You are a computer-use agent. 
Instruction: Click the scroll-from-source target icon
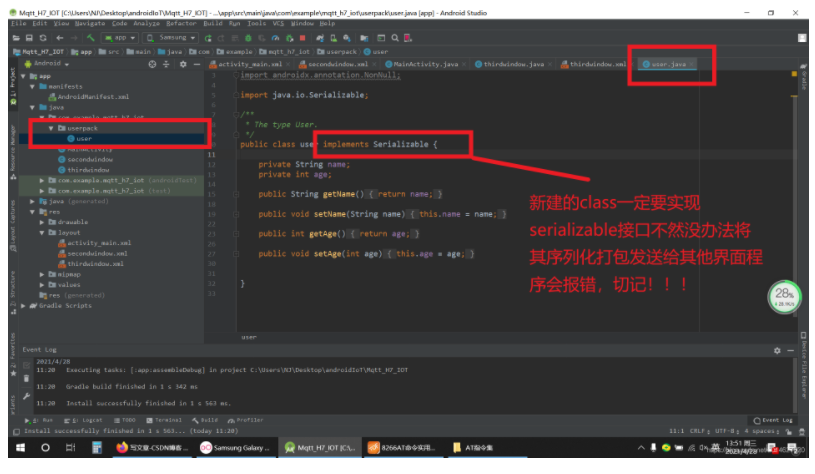pos(152,64)
